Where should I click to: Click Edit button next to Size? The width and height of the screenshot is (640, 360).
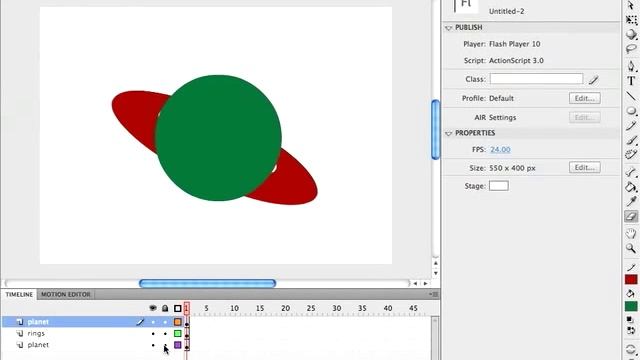click(584, 168)
